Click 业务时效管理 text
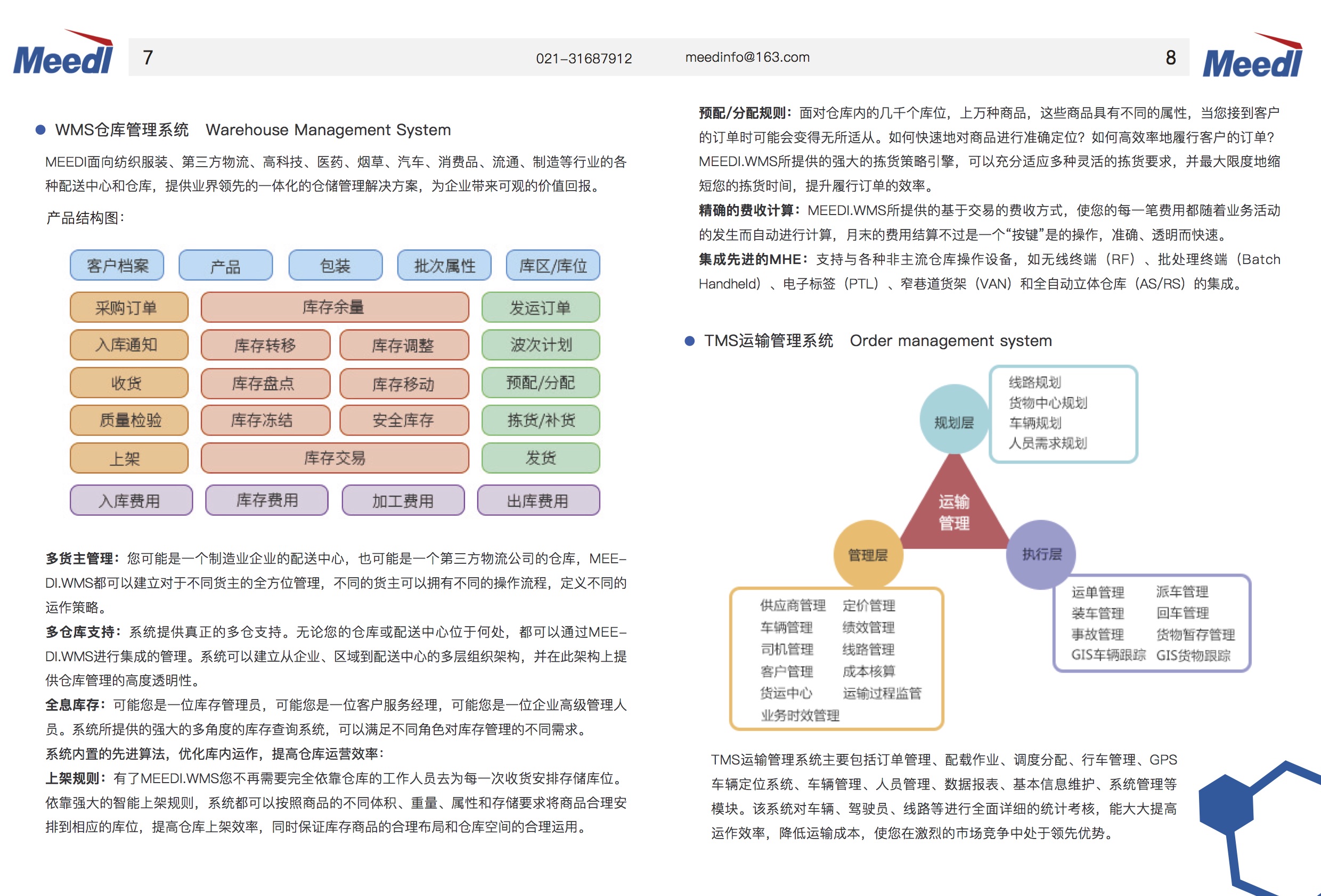The height and width of the screenshot is (896, 1321). click(801, 716)
